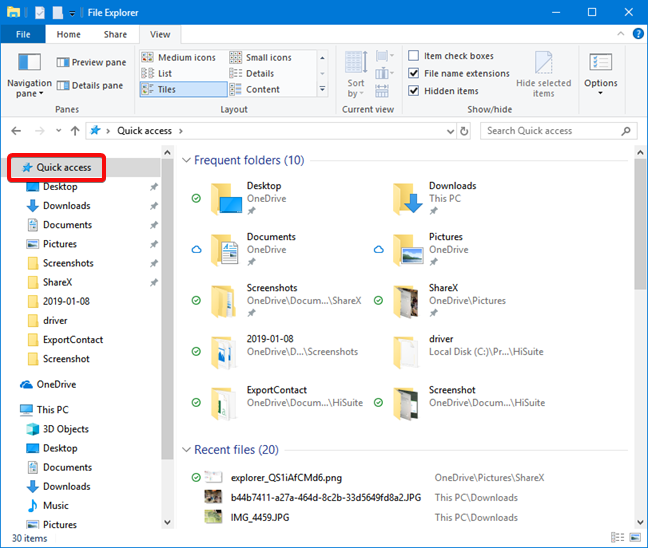Switch to large thumbnails status bar icon
The height and width of the screenshot is (548, 648).
(x=634, y=537)
